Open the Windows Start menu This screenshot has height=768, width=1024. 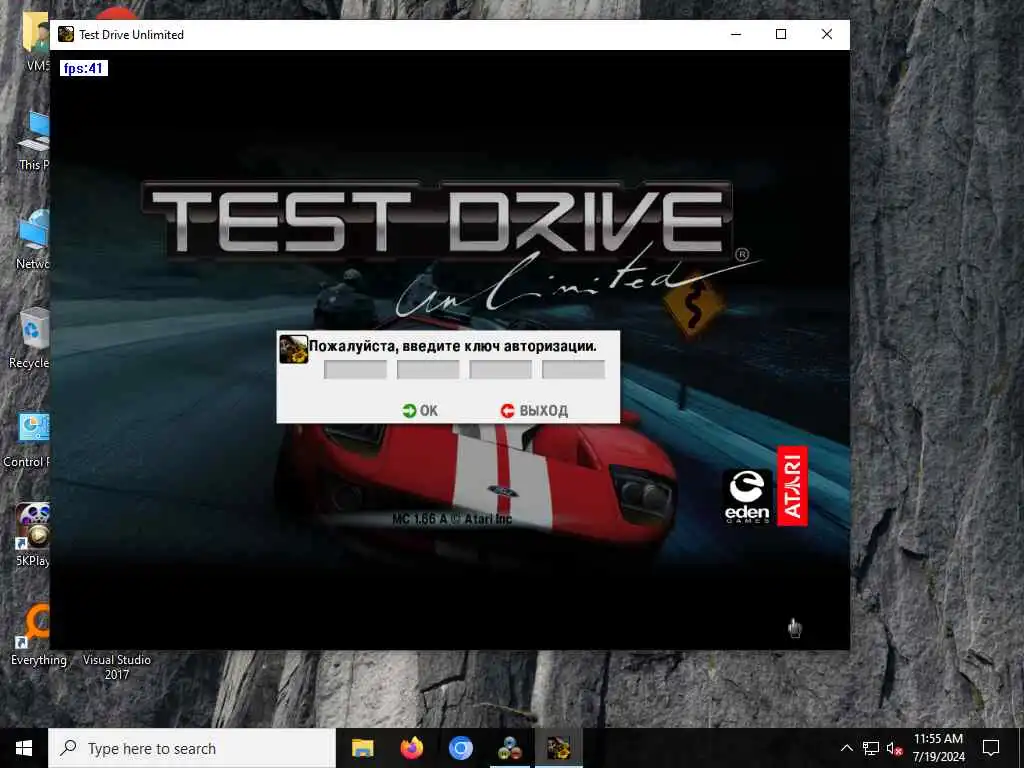24,748
